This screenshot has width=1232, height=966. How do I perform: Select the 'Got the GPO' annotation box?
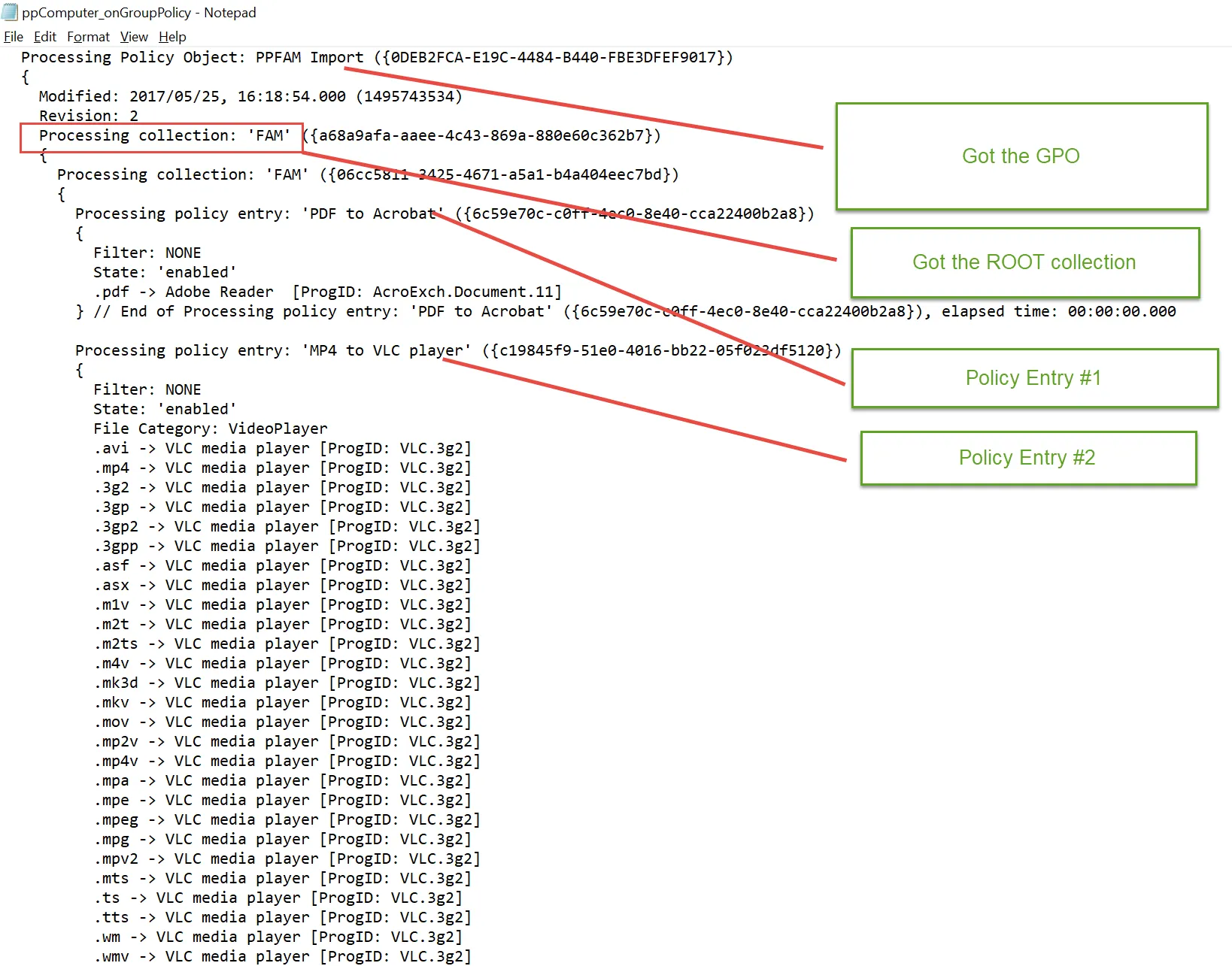click(1021, 156)
